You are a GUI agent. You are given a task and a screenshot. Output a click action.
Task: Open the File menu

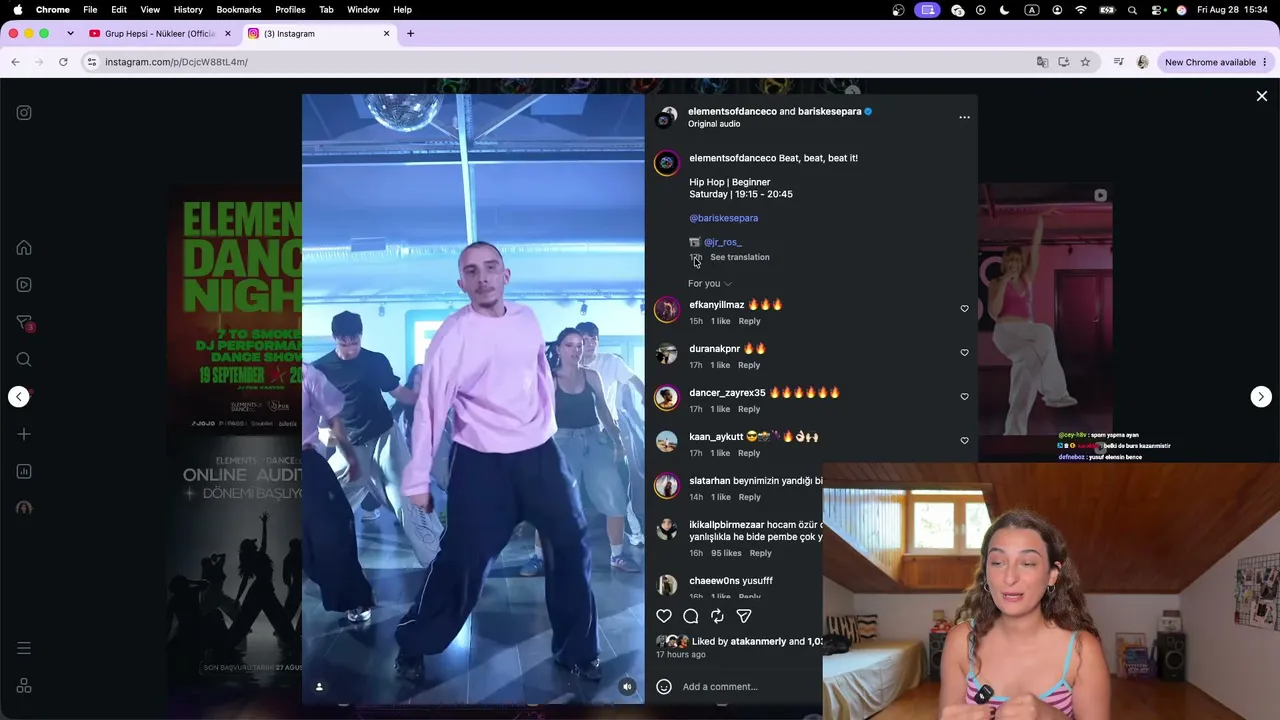(x=90, y=10)
